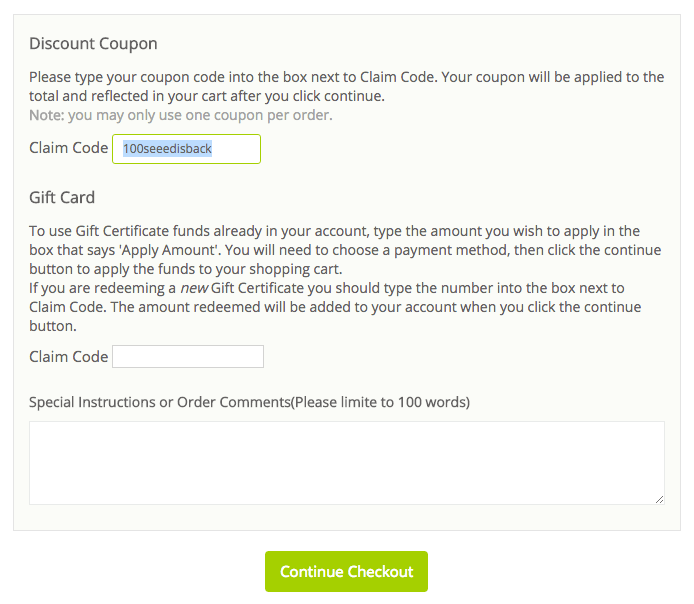Click the comments text area resize handle

coord(659,498)
